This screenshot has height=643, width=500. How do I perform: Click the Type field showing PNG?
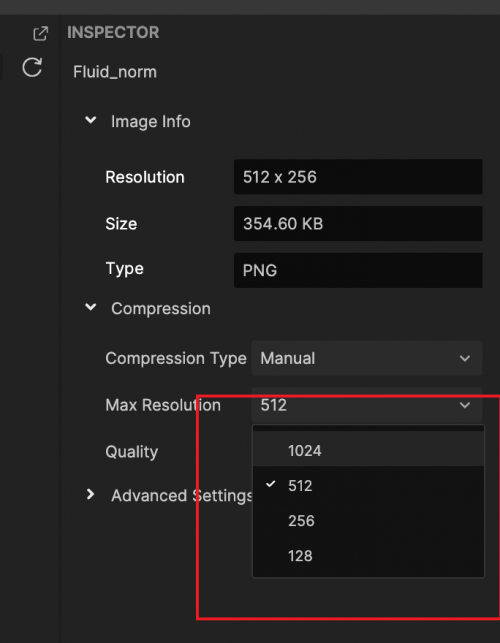pos(358,270)
